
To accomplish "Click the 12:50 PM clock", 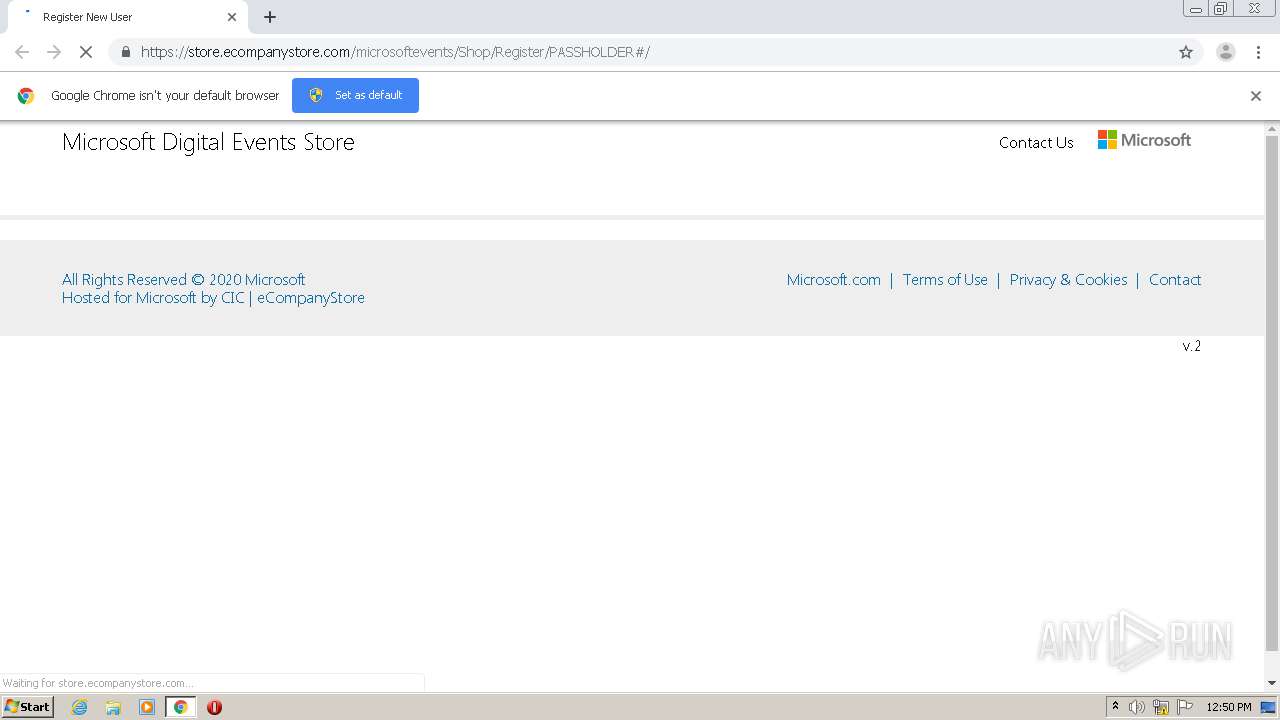I will pos(1229,707).
